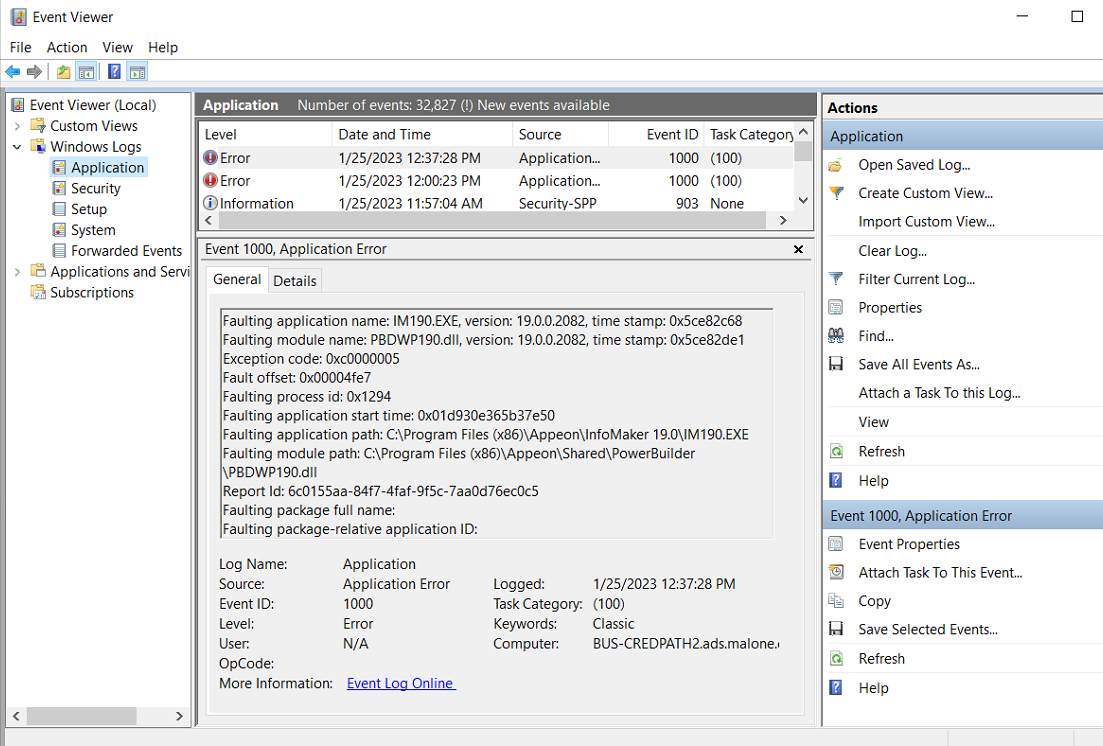Image resolution: width=1103 pixels, height=746 pixels.
Task: Toggle the Show/Hide Console Tree button
Action: [87, 72]
